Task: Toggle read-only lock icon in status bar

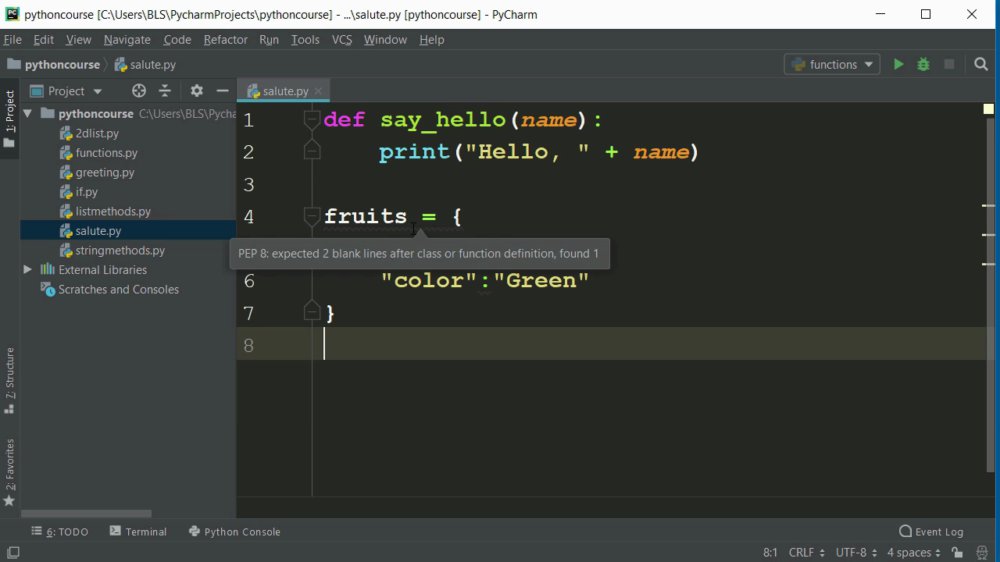Action: [x=957, y=552]
